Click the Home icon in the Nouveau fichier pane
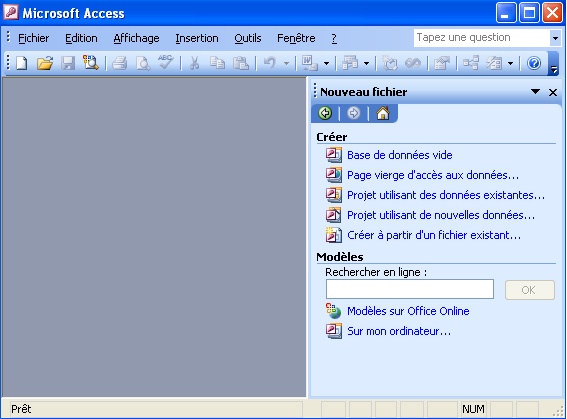Screen dimensions: 567x419 coord(383,113)
